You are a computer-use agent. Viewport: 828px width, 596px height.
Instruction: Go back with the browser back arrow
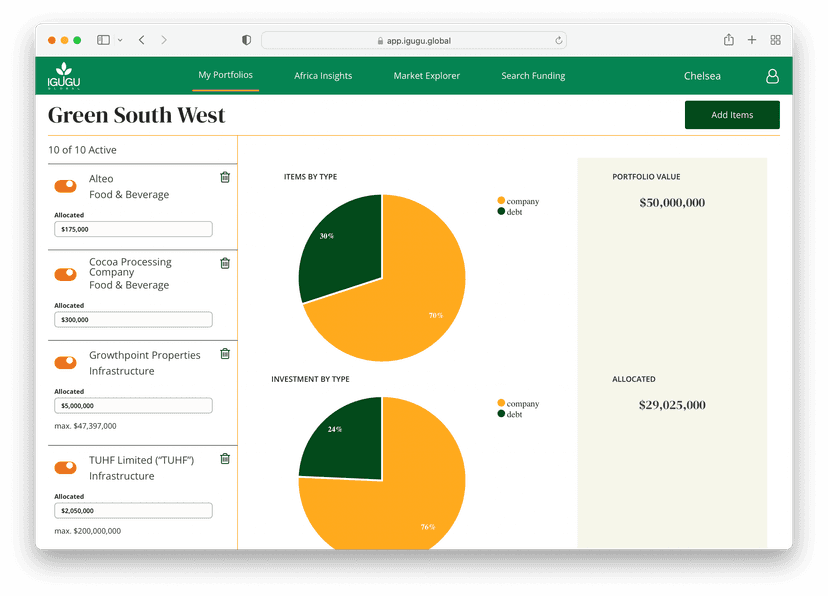click(142, 40)
